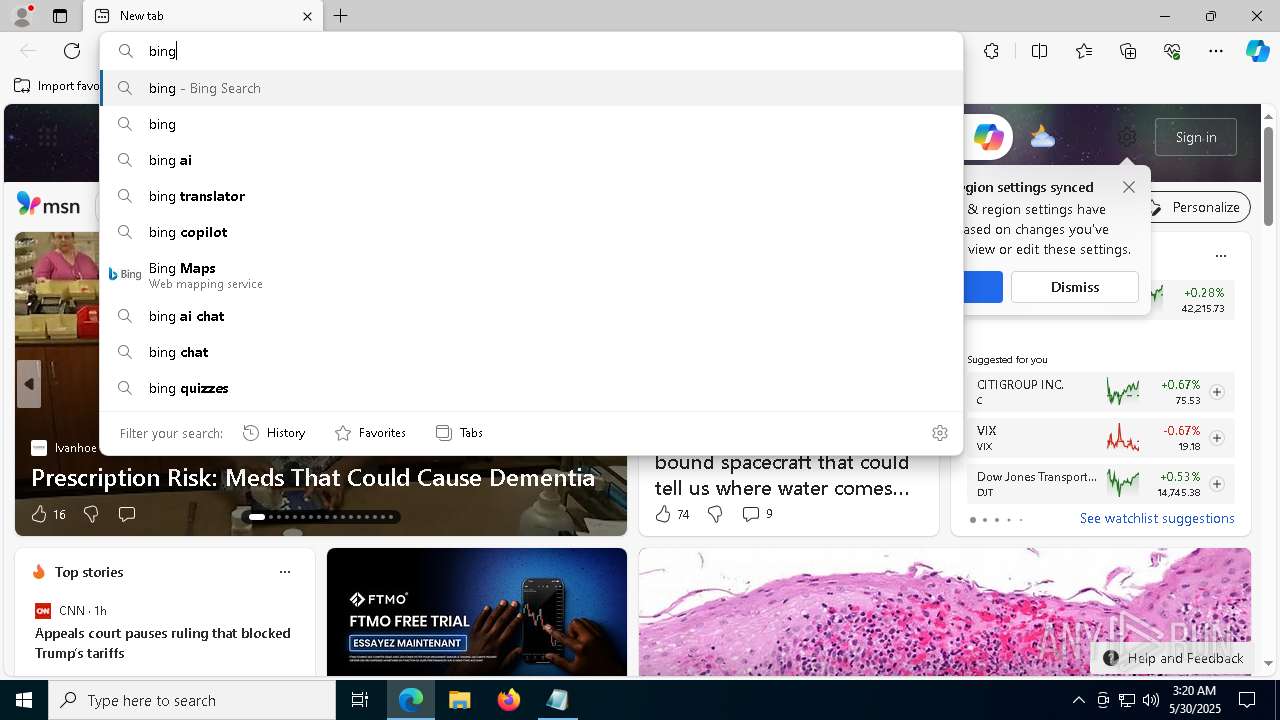Dislike the Prescription Risk story
The image size is (1280, 720).
click(91, 514)
